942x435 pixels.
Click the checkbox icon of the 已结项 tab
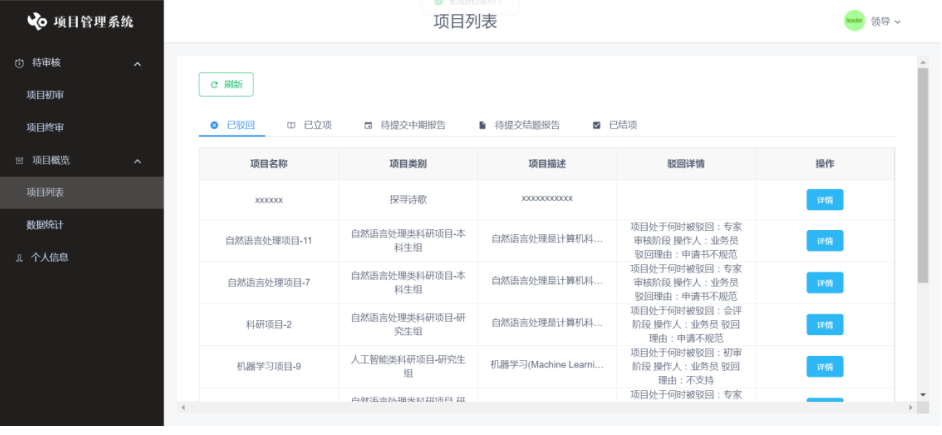[x=597, y=125]
